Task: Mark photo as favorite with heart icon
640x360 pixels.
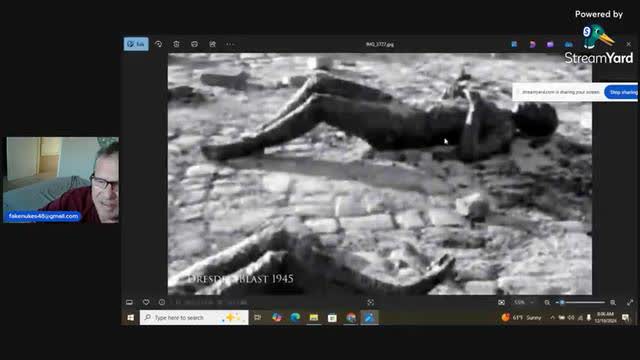Action: (x=146, y=302)
